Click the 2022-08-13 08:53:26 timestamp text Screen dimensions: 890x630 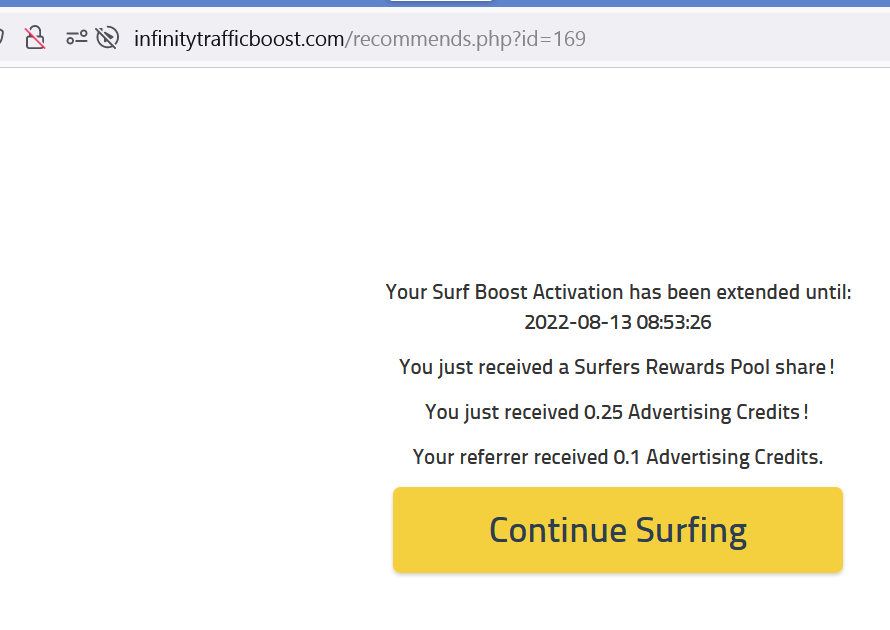tap(618, 322)
